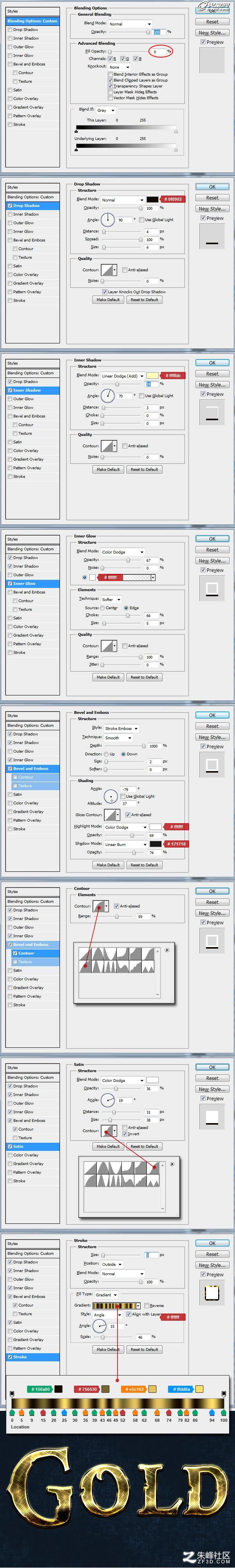Open General Blending Blend Mode Normal dropdown
The image size is (235, 1568).
coord(130,24)
